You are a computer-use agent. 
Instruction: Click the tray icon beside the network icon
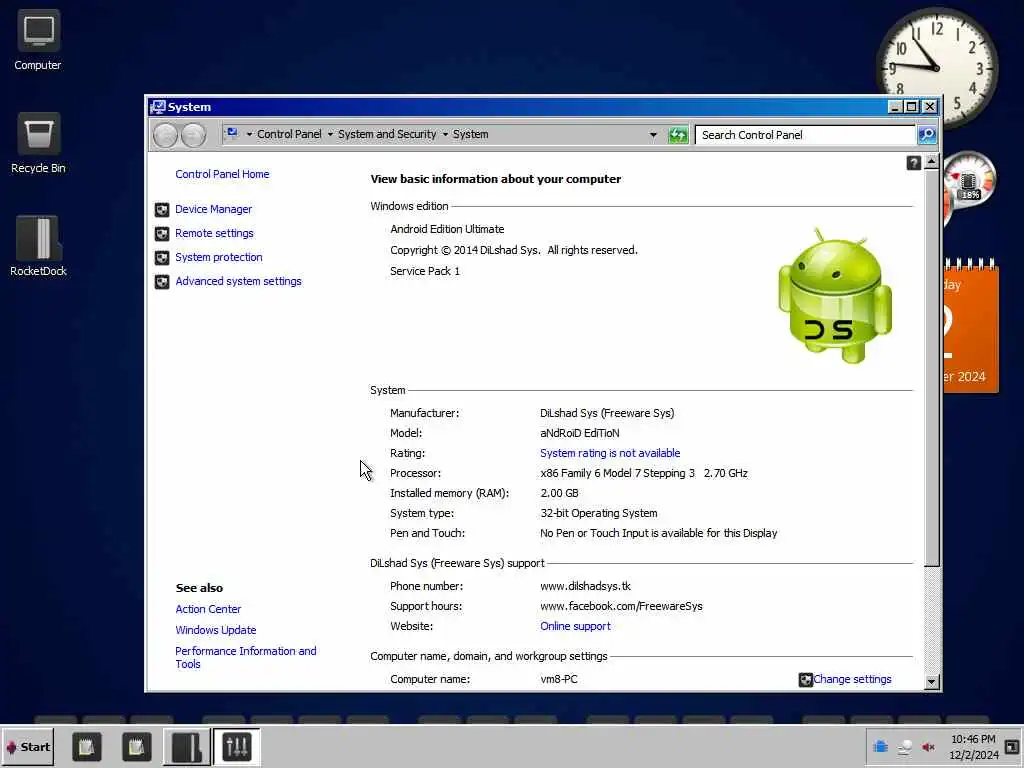pyautogui.click(x=904, y=747)
